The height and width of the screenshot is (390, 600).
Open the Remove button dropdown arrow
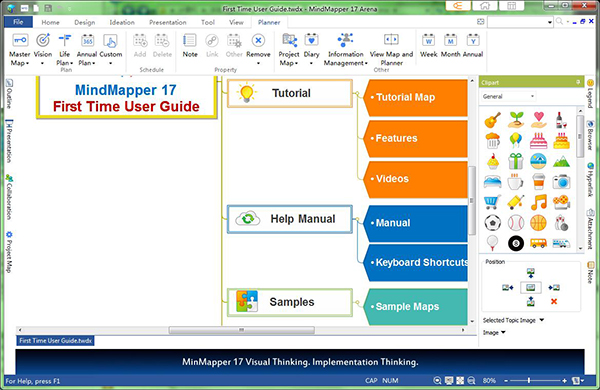click(258, 63)
